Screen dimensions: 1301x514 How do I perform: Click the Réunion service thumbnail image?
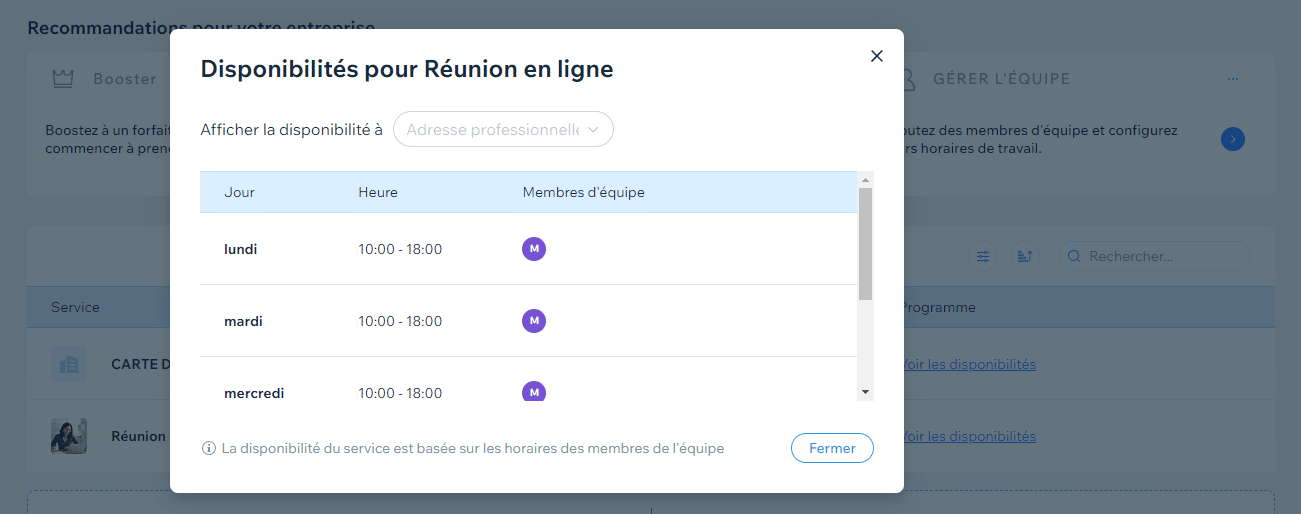(69, 436)
